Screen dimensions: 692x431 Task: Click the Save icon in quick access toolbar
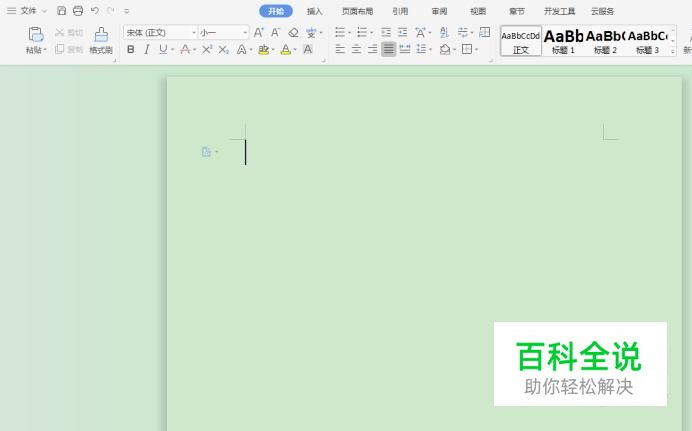[62, 11]
